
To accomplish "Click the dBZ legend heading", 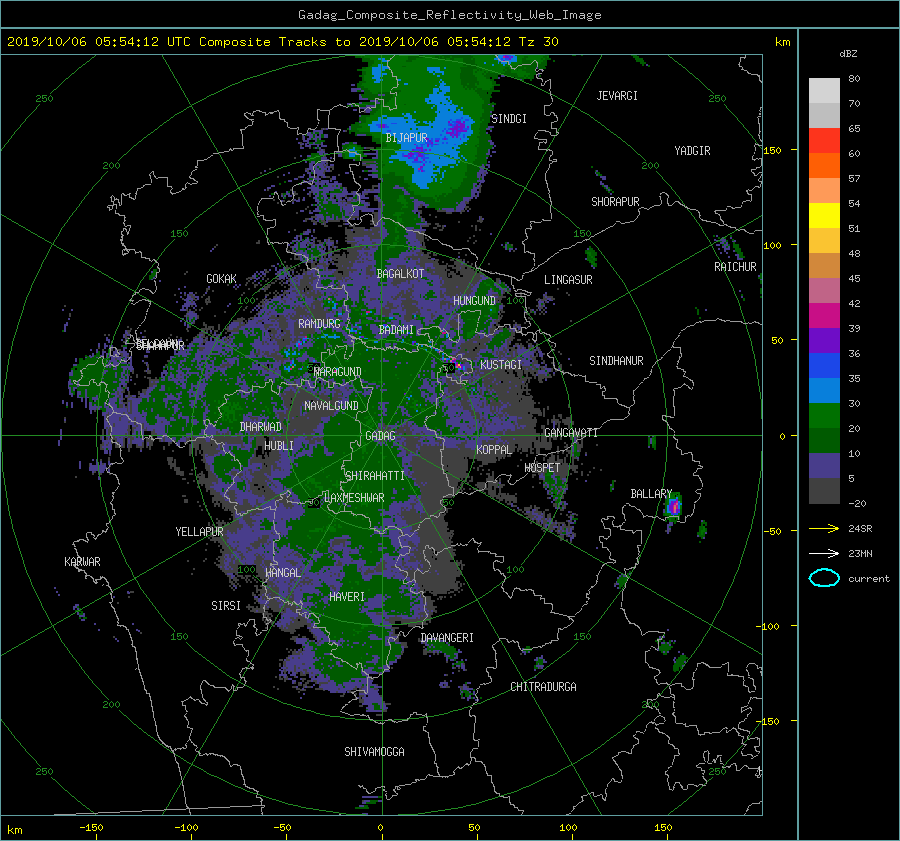I will (x=848, y=53).
